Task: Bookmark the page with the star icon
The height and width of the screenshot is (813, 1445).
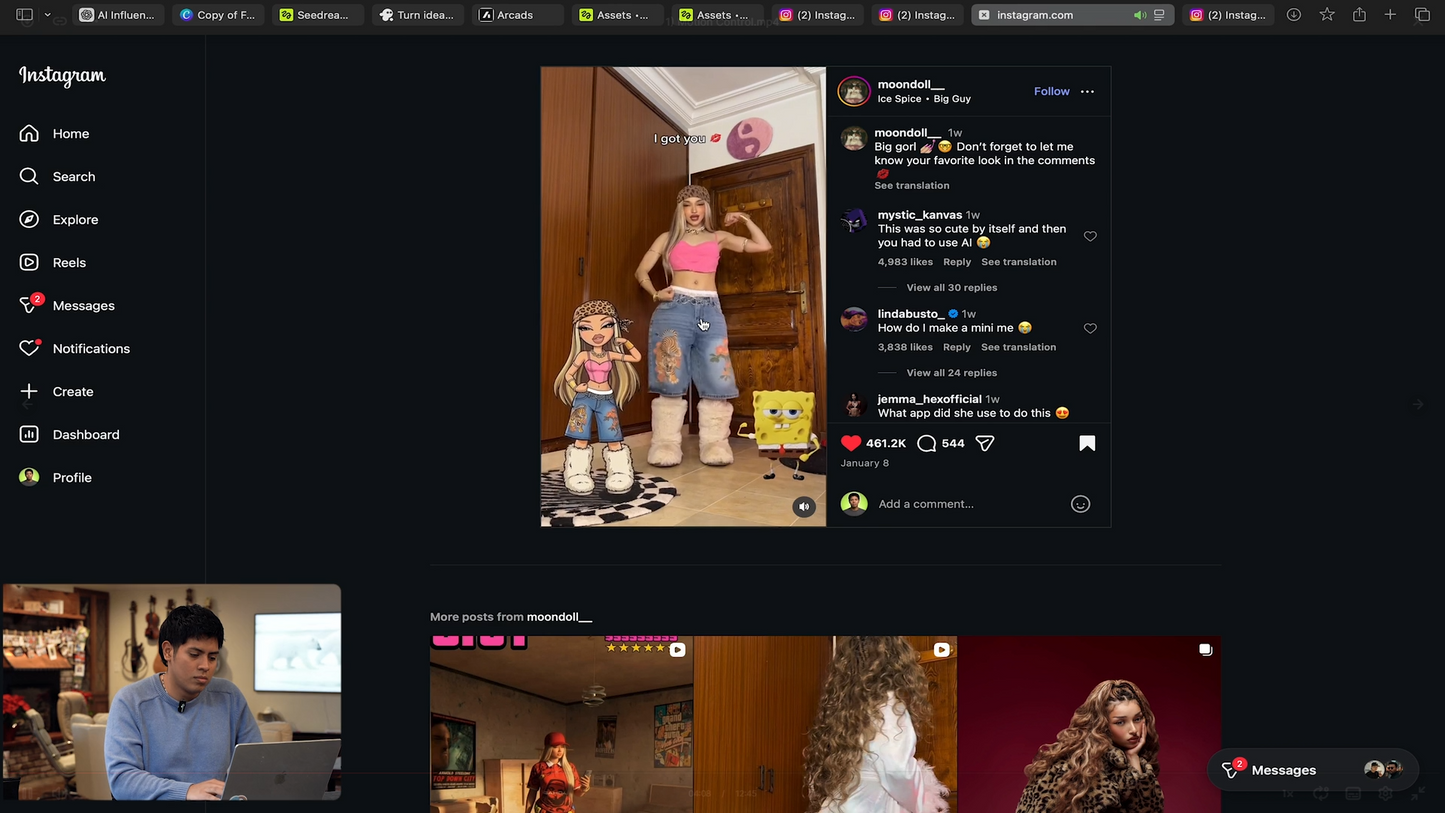Action: [x=1327, y=15]
